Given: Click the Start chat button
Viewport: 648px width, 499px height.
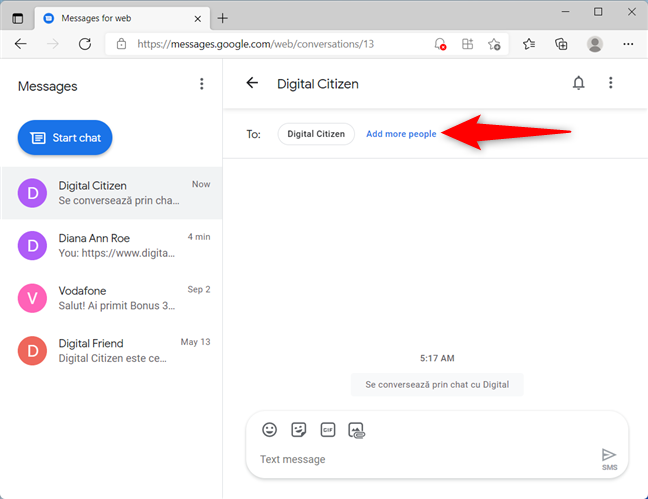Looking at the screenshot, I should coord(65,138).
